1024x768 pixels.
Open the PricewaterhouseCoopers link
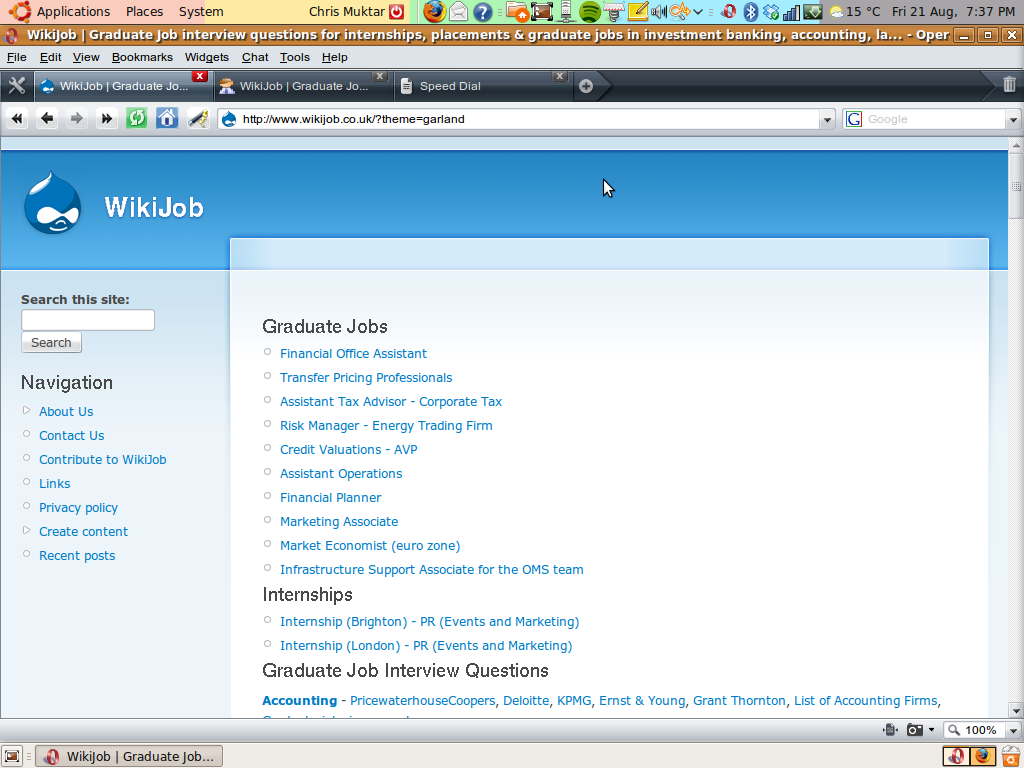coord(423,701)
